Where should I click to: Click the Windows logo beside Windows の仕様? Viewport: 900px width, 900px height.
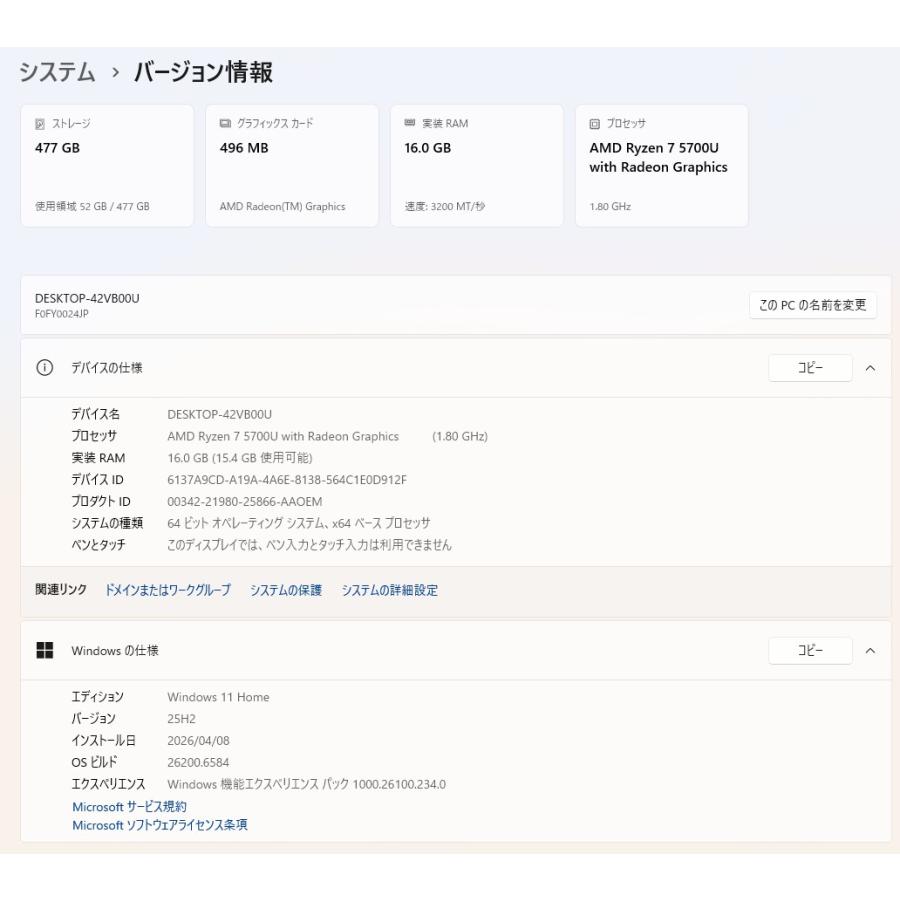(45, 650)
